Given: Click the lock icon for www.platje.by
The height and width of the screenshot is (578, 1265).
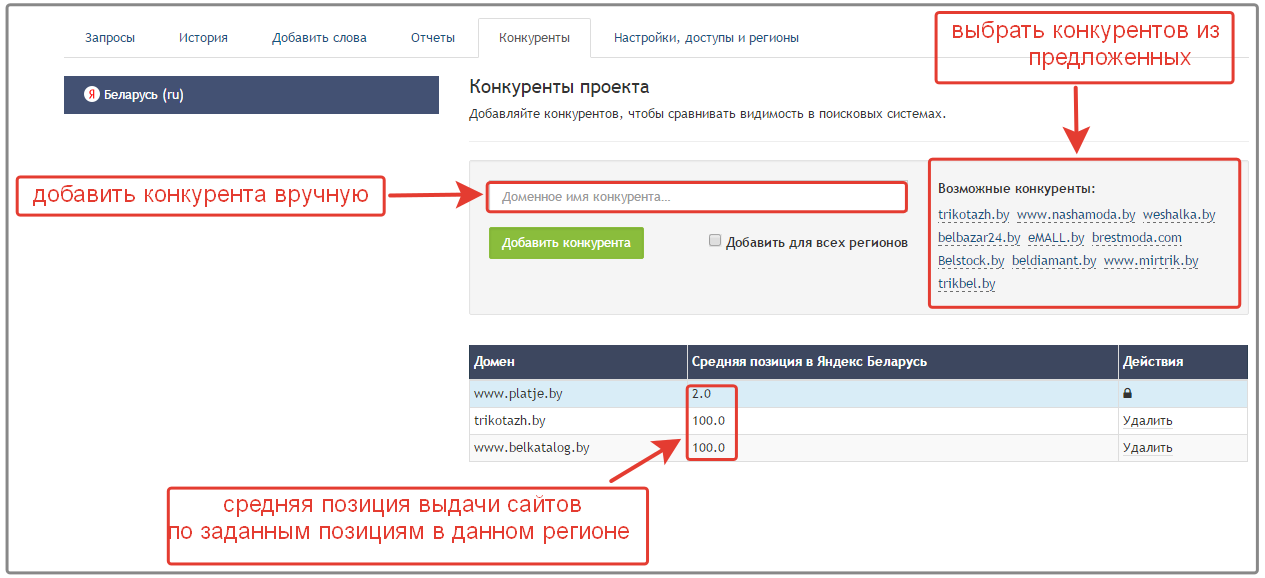Looking at the screenshot, I should point(1128,394).
